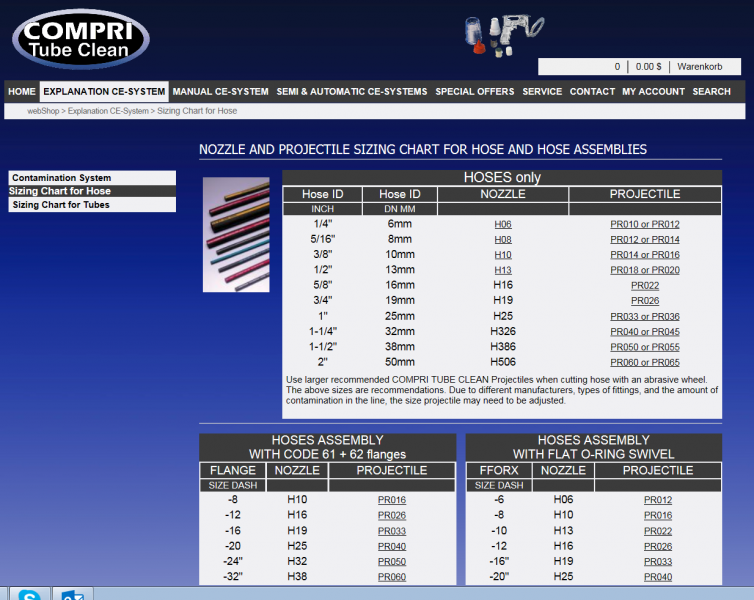Click the H506 nozzle cell
This screenshot has width=754, height=600.
[503, 362]
